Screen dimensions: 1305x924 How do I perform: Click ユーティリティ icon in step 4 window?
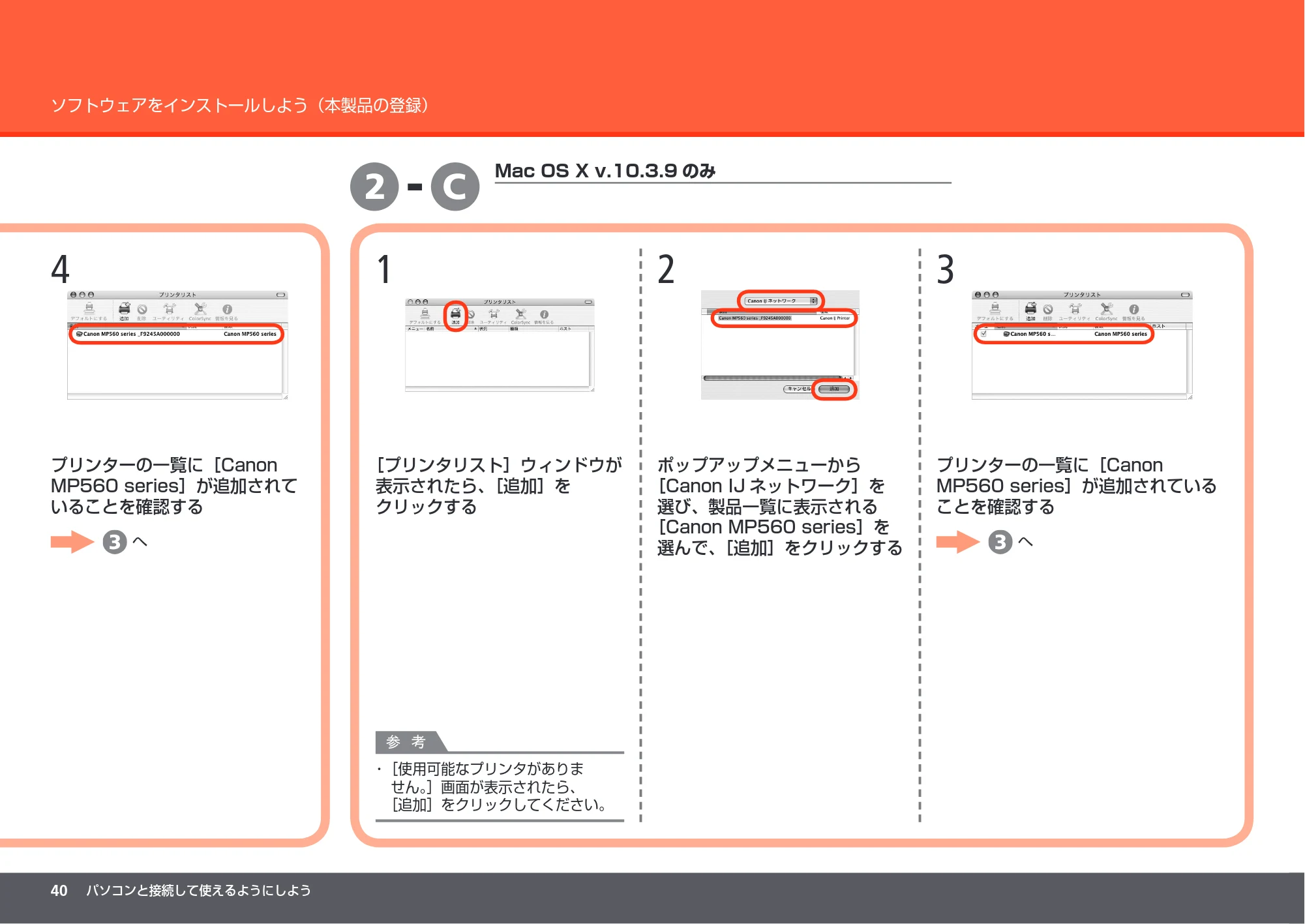pyautogui.click(x=168, y=311)
